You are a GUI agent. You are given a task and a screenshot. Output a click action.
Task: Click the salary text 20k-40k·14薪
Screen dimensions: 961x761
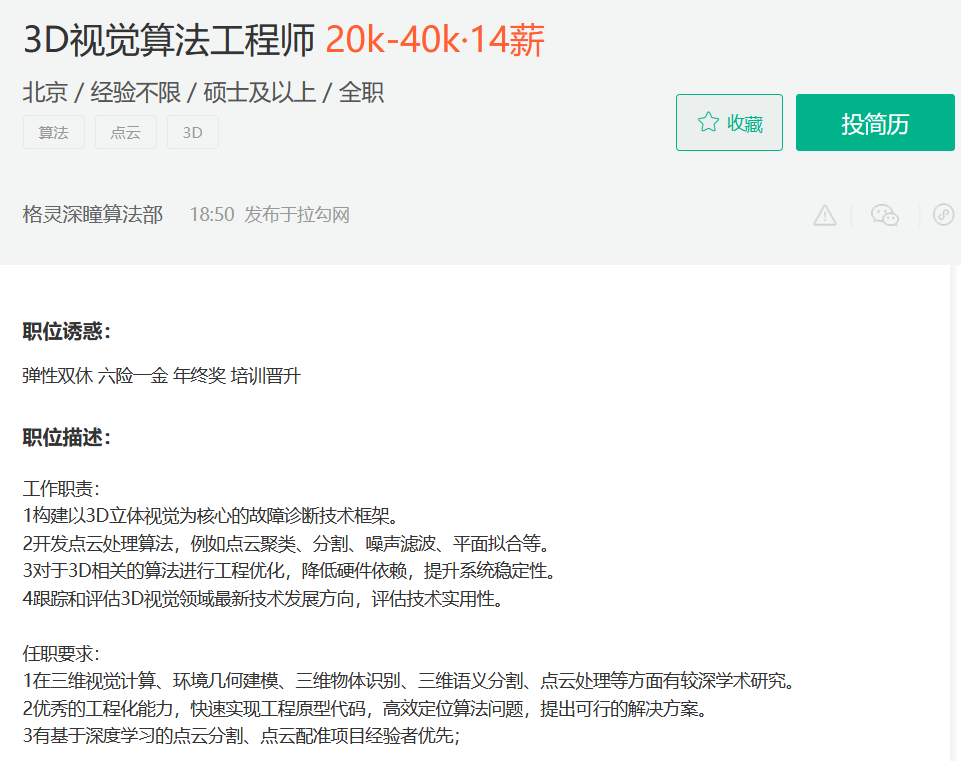(x=435, y=40)
